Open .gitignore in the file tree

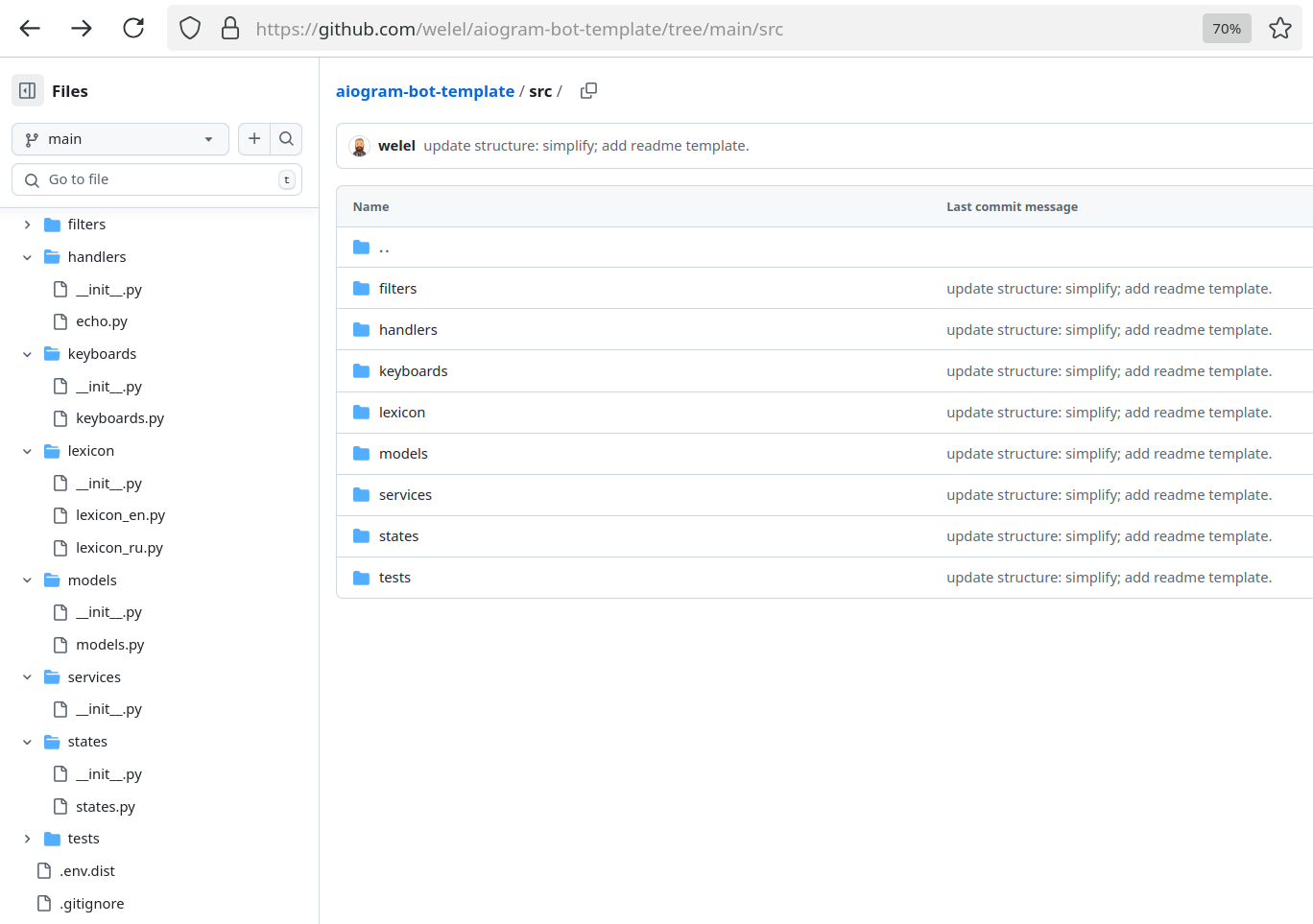pyautogui.click(x=92, y=904)
